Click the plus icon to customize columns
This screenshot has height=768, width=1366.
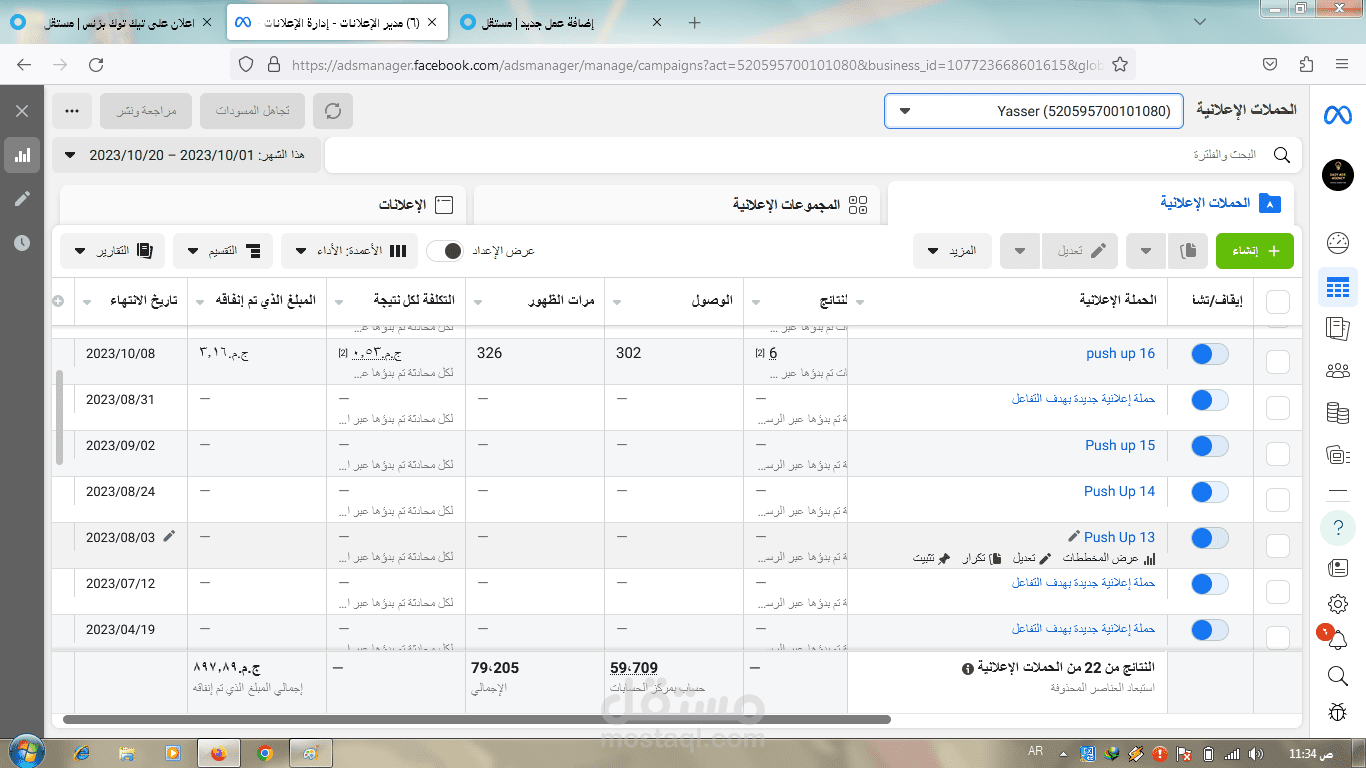click(x=58, y=301)
